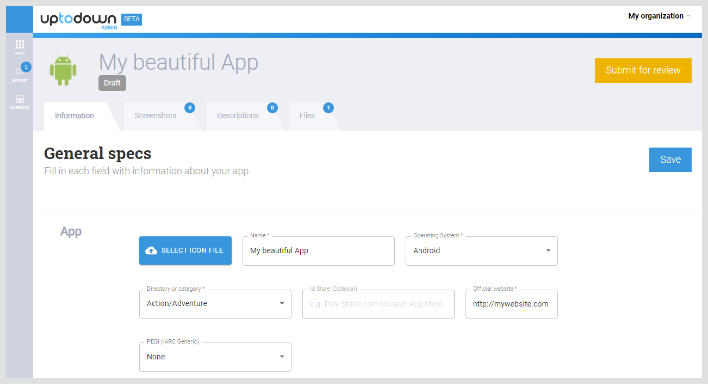Focus the Id Store optional field
The height and width of the screenshot is (384, 708).
378,304
